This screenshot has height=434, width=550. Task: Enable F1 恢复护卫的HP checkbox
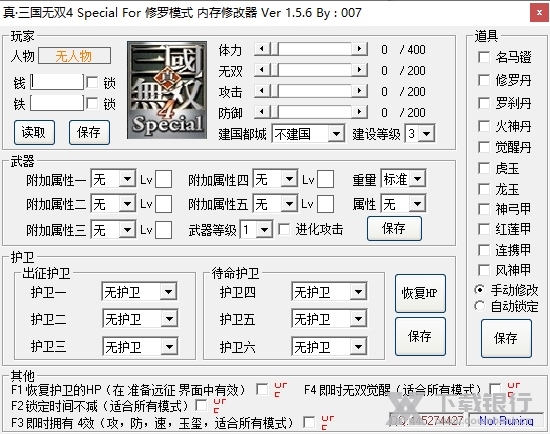(x=262, y=389)
